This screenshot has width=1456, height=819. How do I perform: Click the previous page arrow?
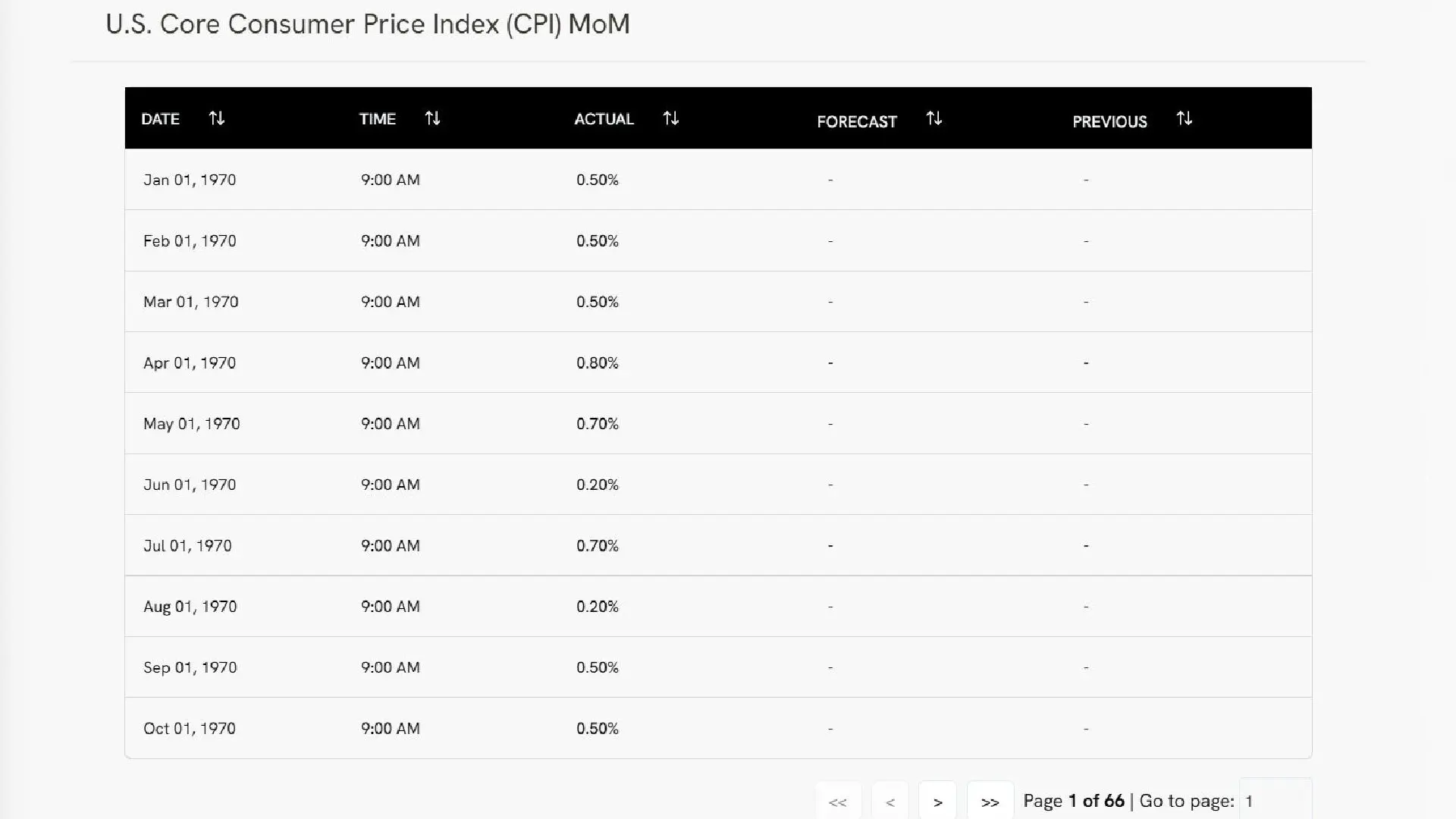coord(890,802)
